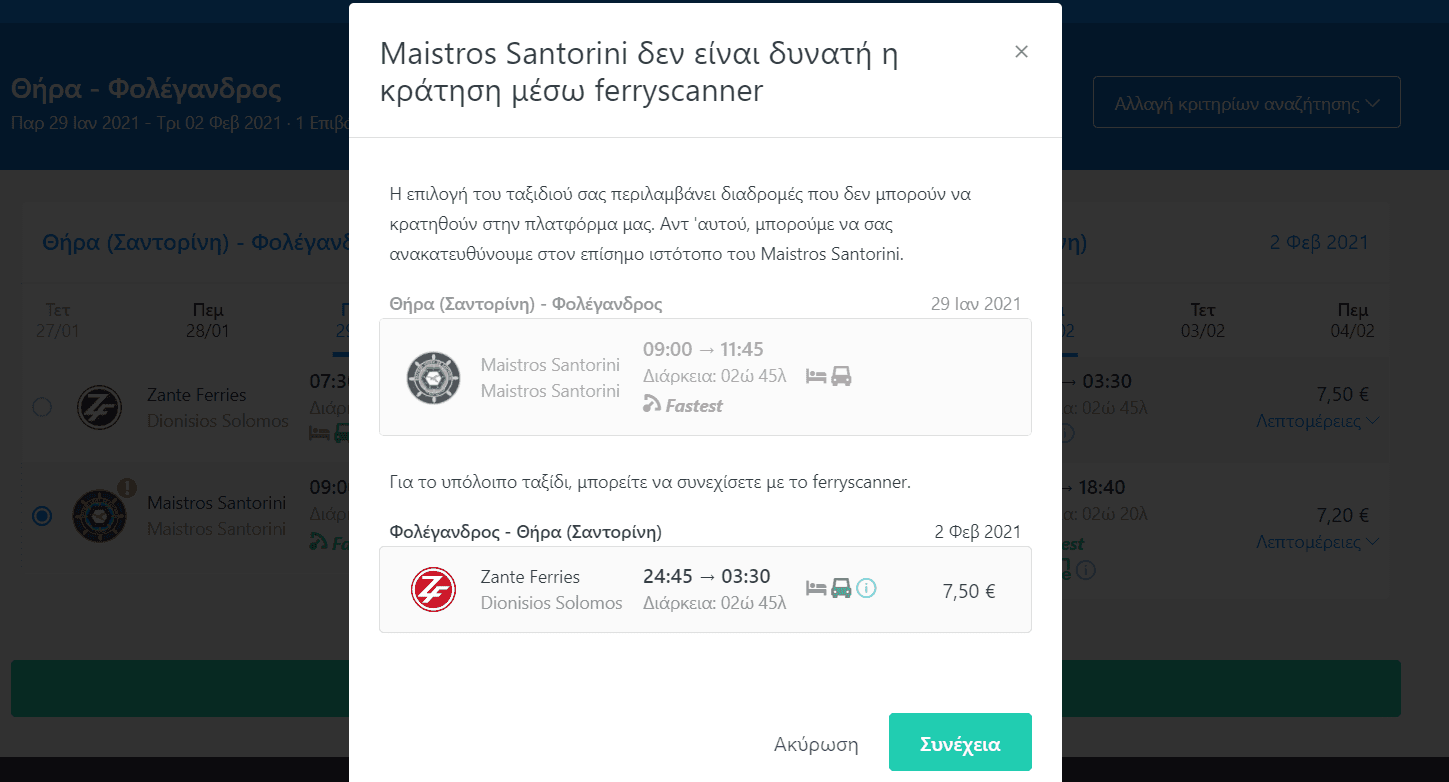Click the Zante Ferries logo in the background list
Viewport: 1449px width, 782px height.
[100, 407]
